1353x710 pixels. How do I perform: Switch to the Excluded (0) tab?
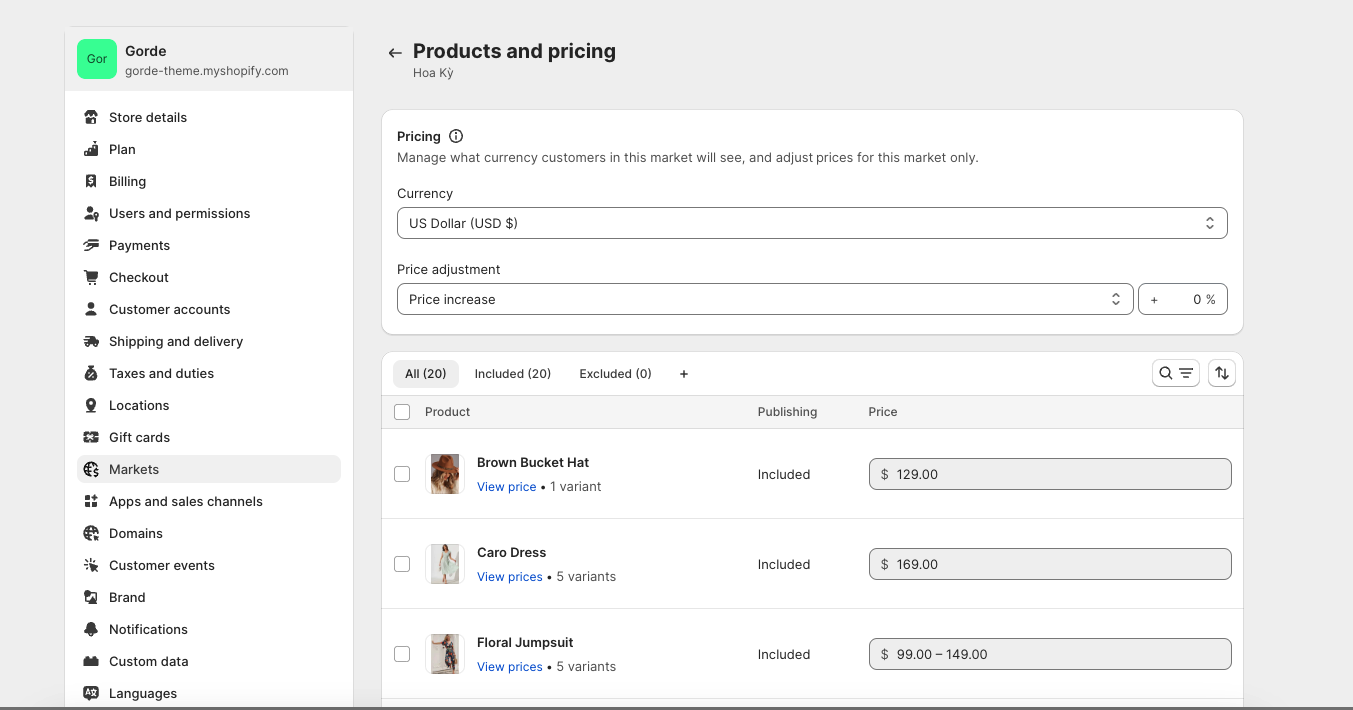click(615, 374)
